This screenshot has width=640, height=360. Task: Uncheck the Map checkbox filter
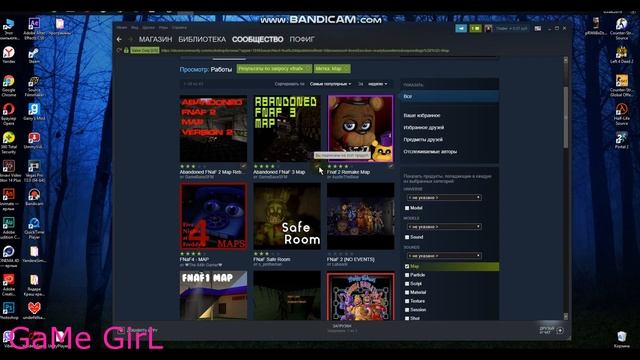(x=407, y=266)
